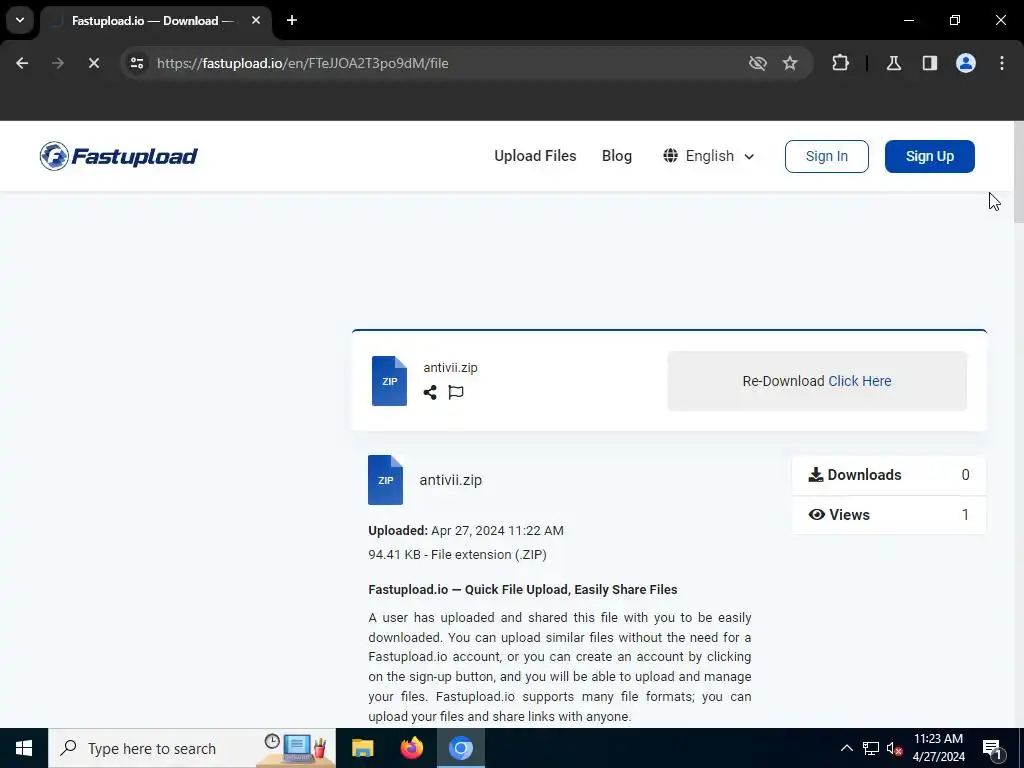Expand the English language dropdown
This screenshot has width=1024, height=768.
(709, 156)
